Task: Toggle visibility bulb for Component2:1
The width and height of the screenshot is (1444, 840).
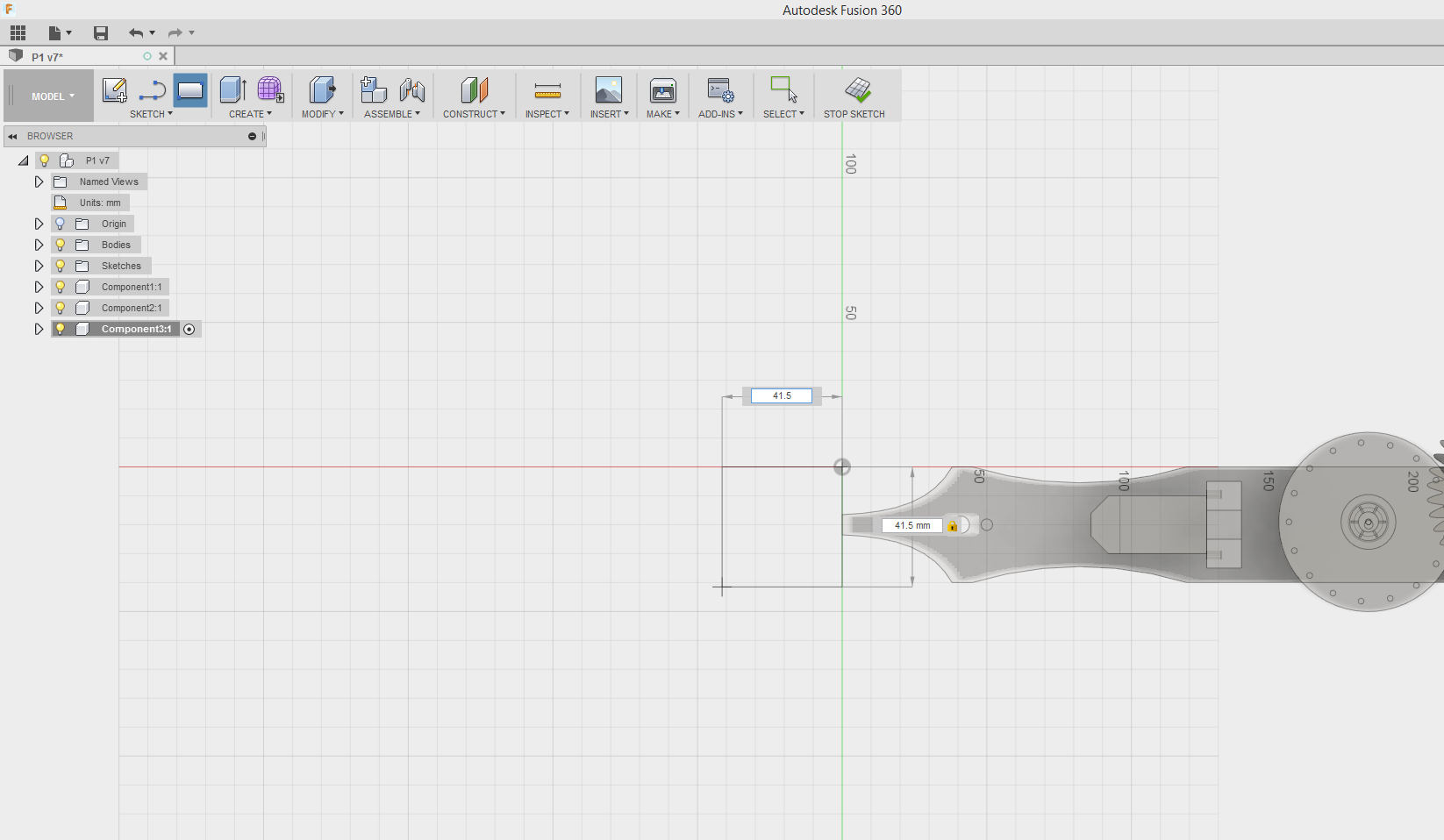Action: [61, 308]
